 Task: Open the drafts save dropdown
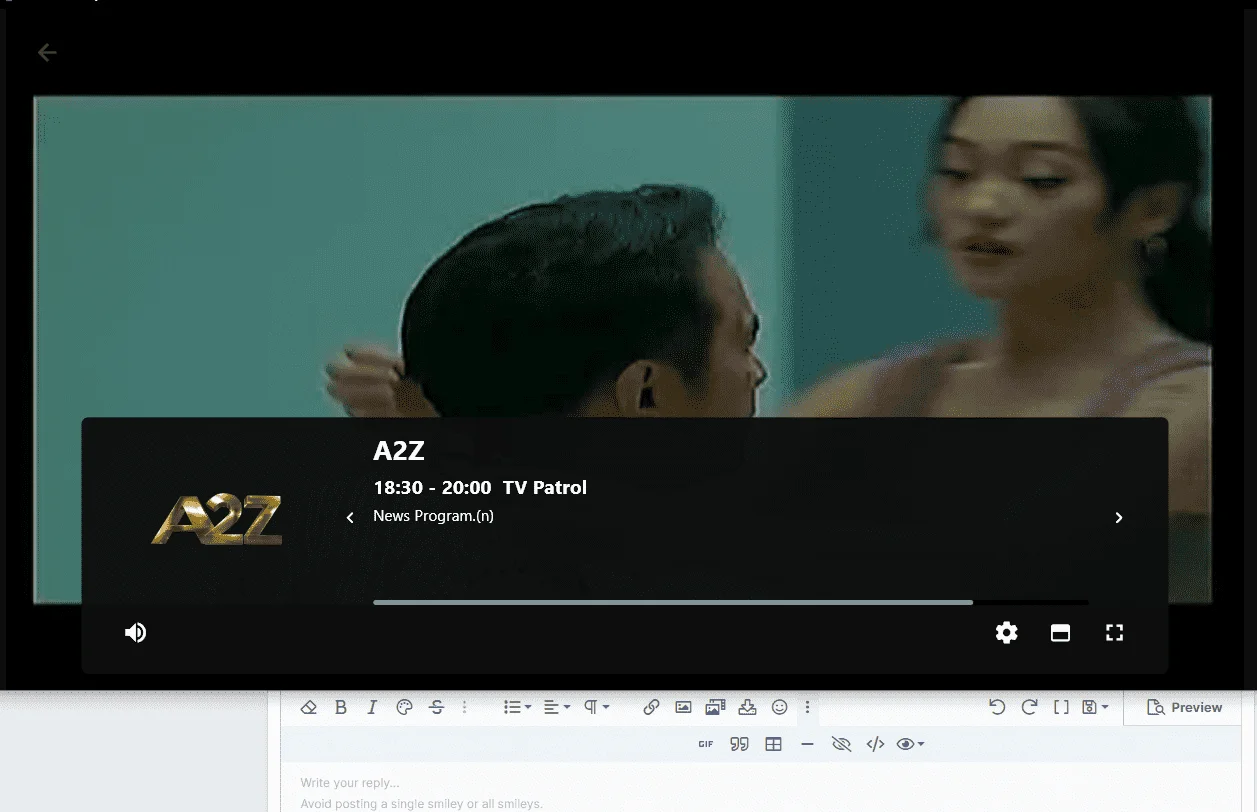tap(1096, 707)
